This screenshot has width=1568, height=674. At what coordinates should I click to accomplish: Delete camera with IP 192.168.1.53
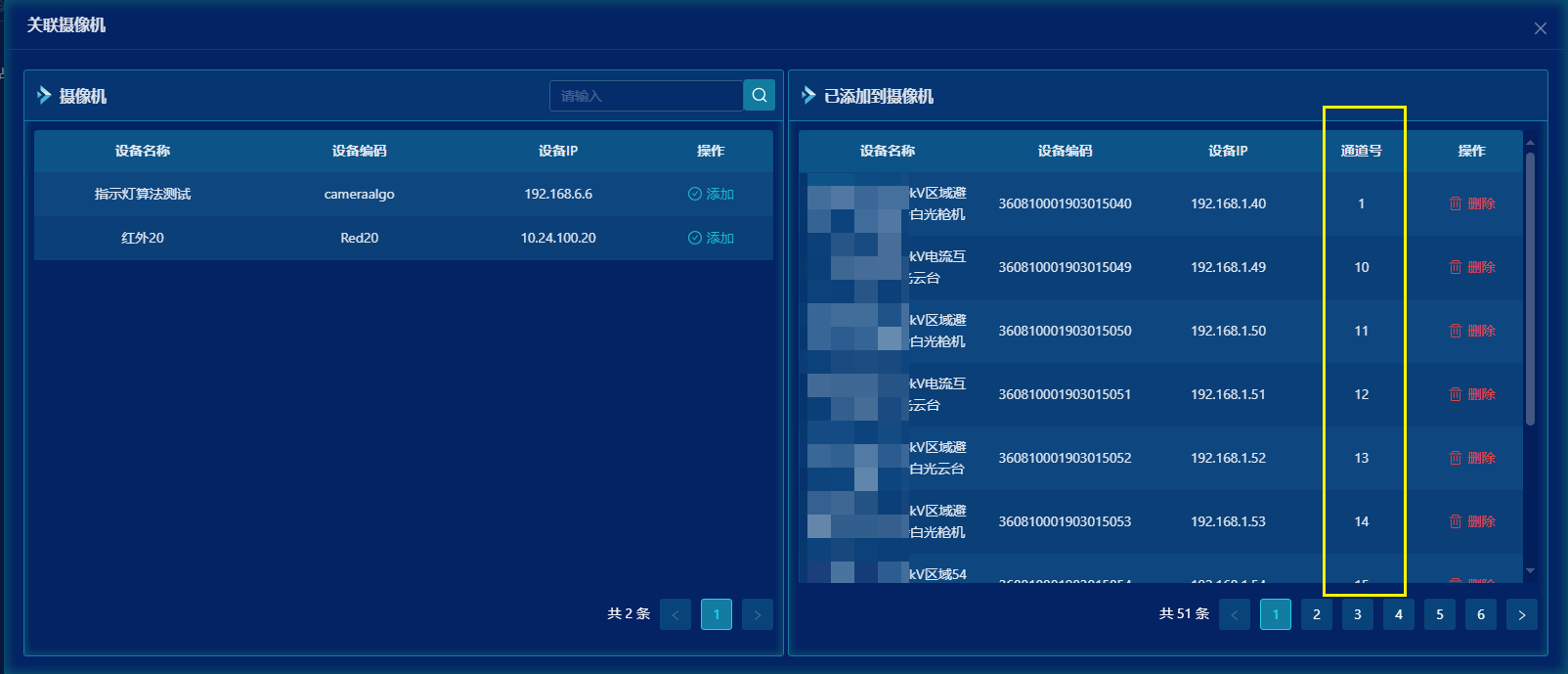[x=1471, y=521]
